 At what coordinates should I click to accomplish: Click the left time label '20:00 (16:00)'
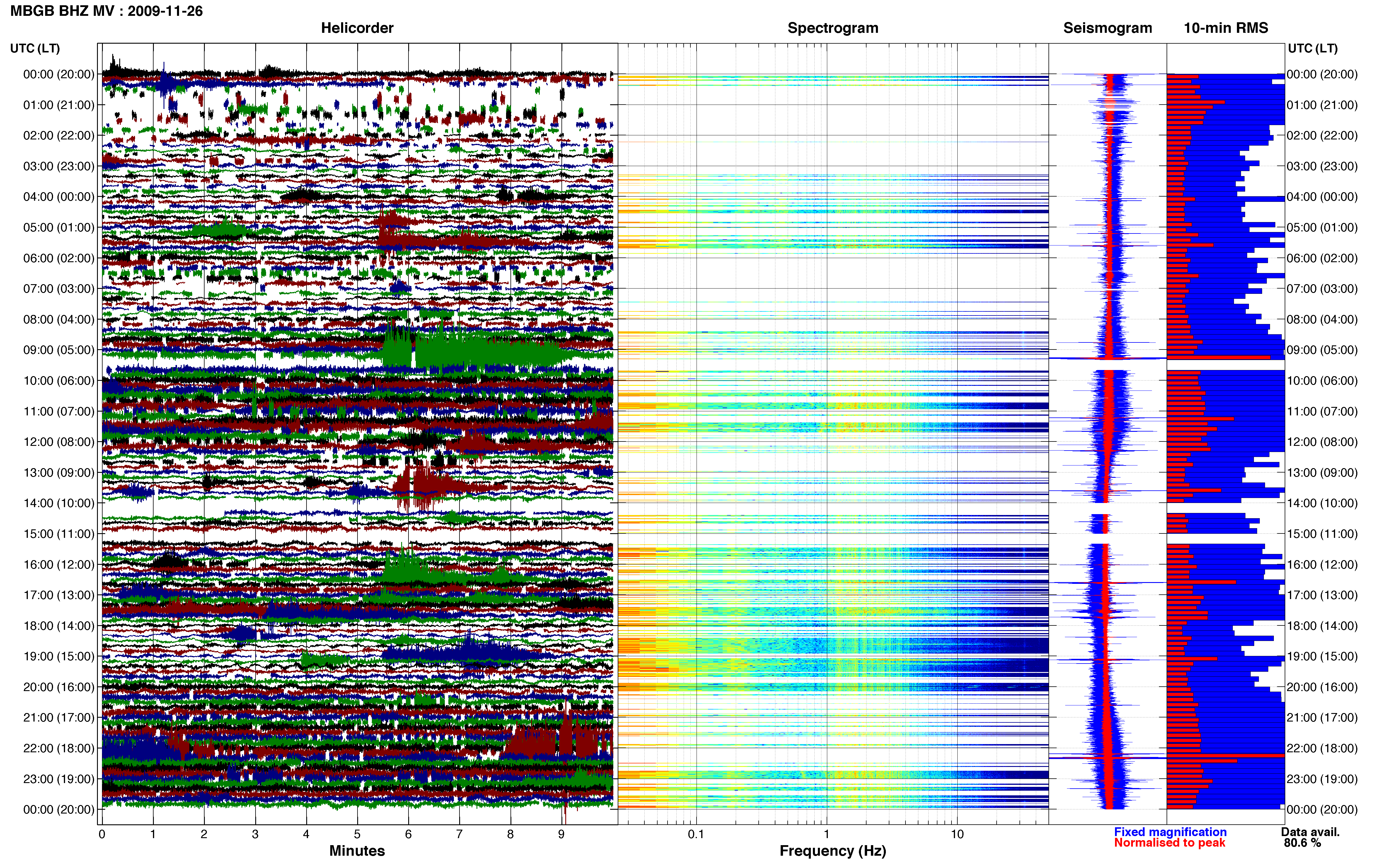[59, 687]
